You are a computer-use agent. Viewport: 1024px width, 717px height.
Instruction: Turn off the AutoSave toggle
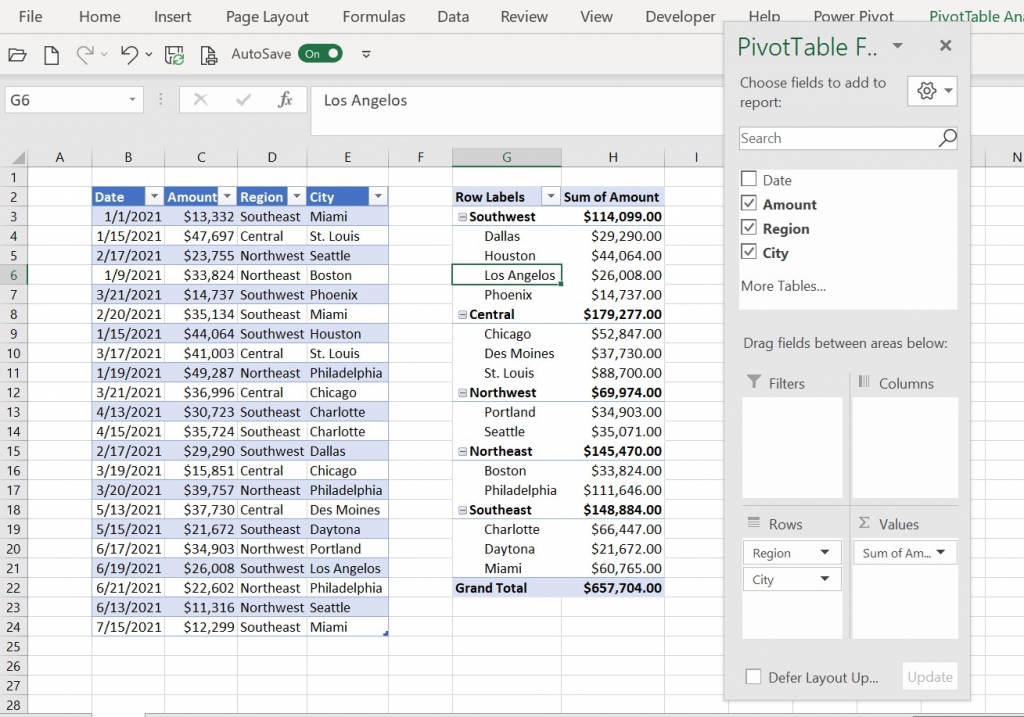click(321, 54)
